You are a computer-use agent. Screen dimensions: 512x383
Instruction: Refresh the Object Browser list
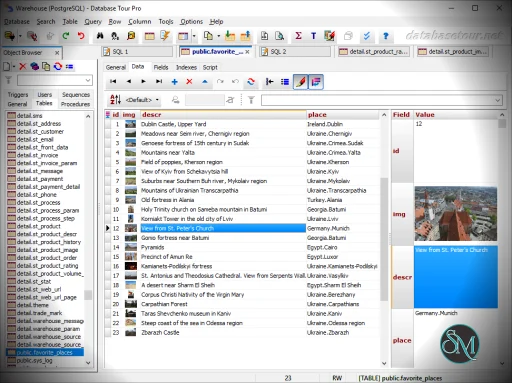(x=58, y=66)
